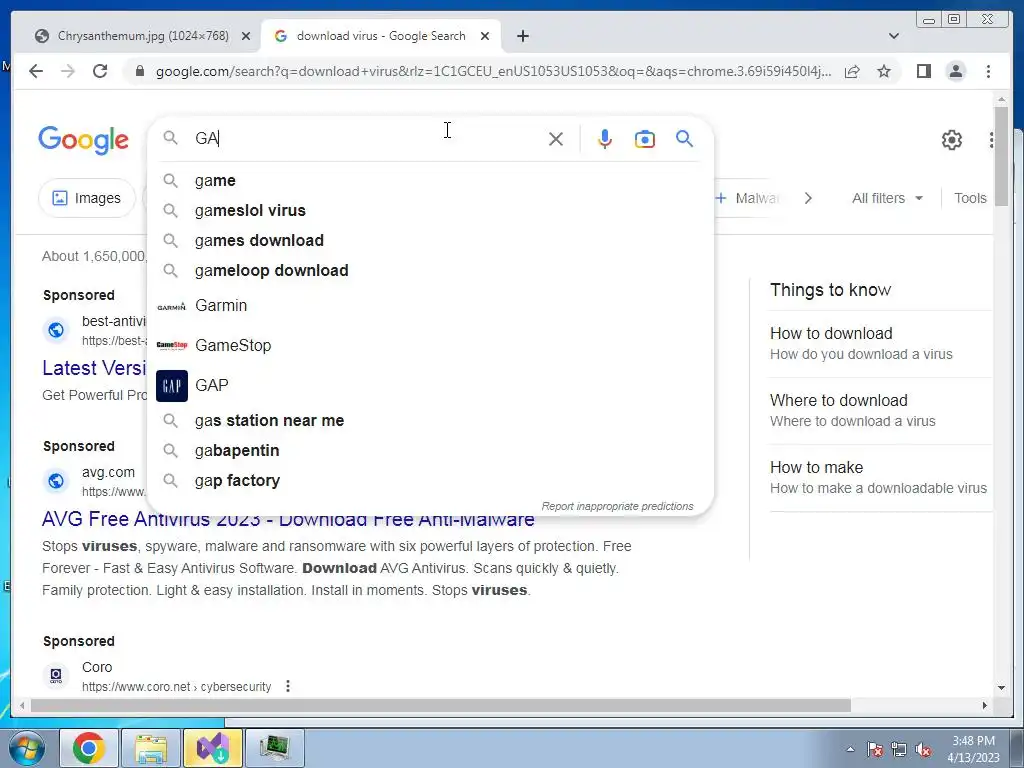The image size is (1024, 768).
Task: Click the muted volume tray icon
Action: pos(923,750)
